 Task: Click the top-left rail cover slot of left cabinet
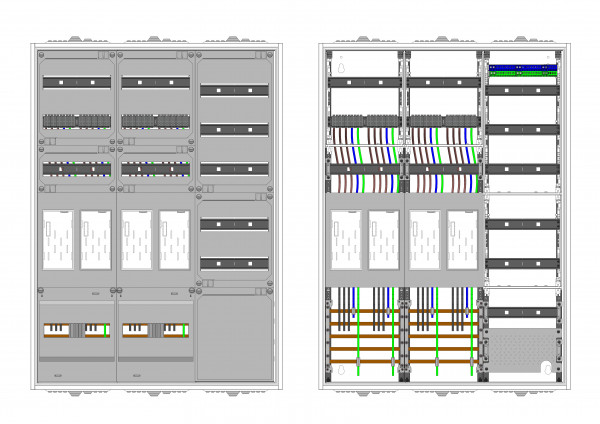tap(77, 81)
